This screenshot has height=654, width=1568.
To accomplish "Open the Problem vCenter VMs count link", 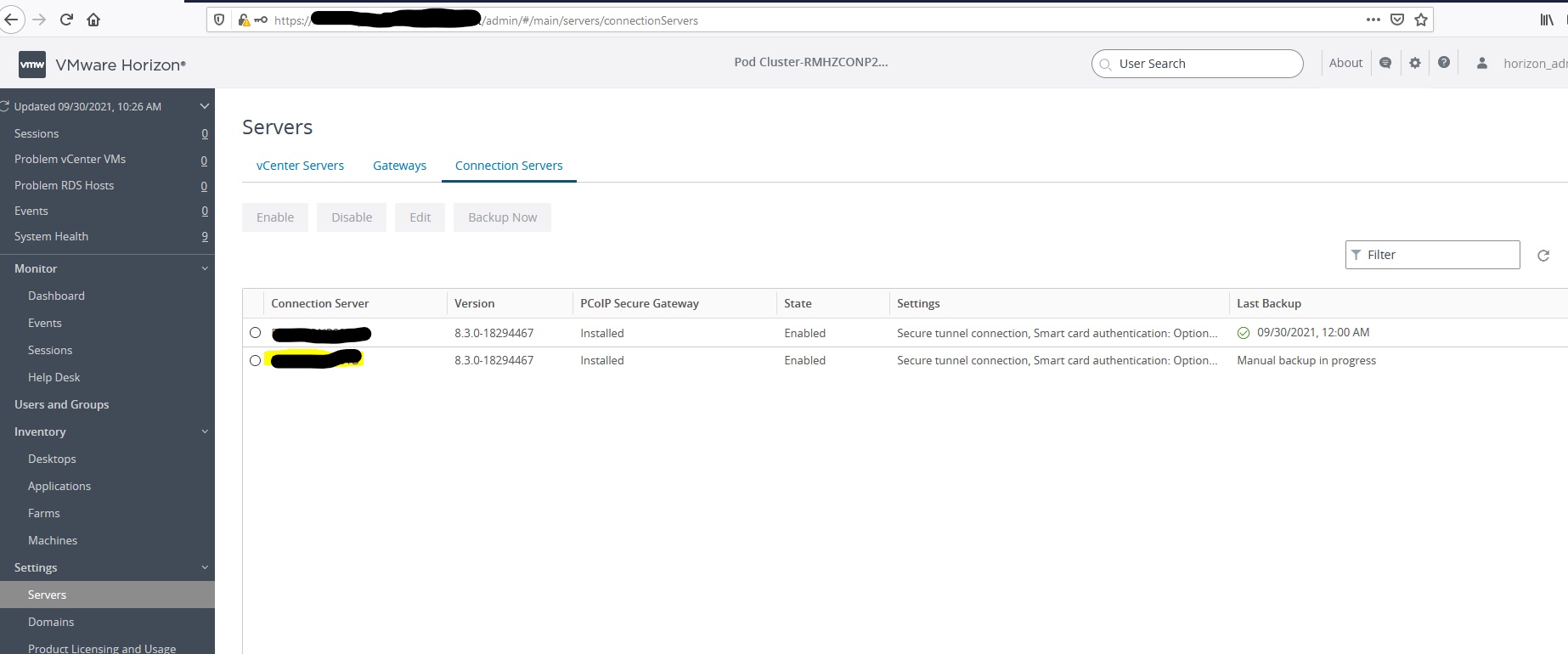I will tap(204, 161).
